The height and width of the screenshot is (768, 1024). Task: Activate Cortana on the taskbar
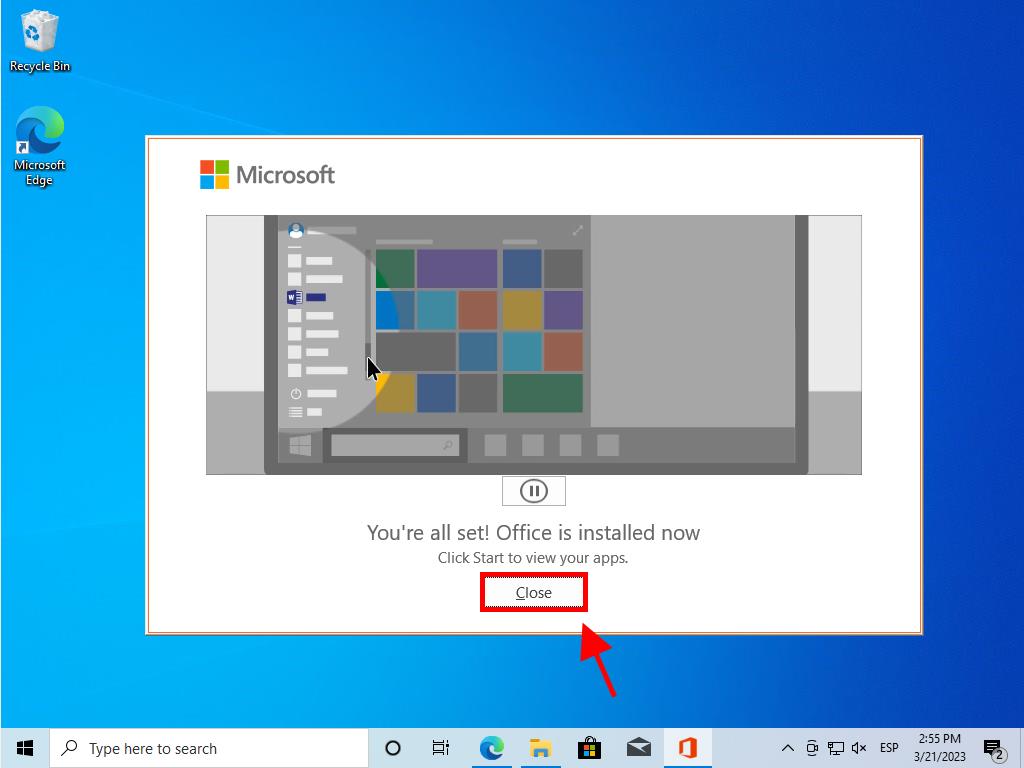(x=392, y=747)
